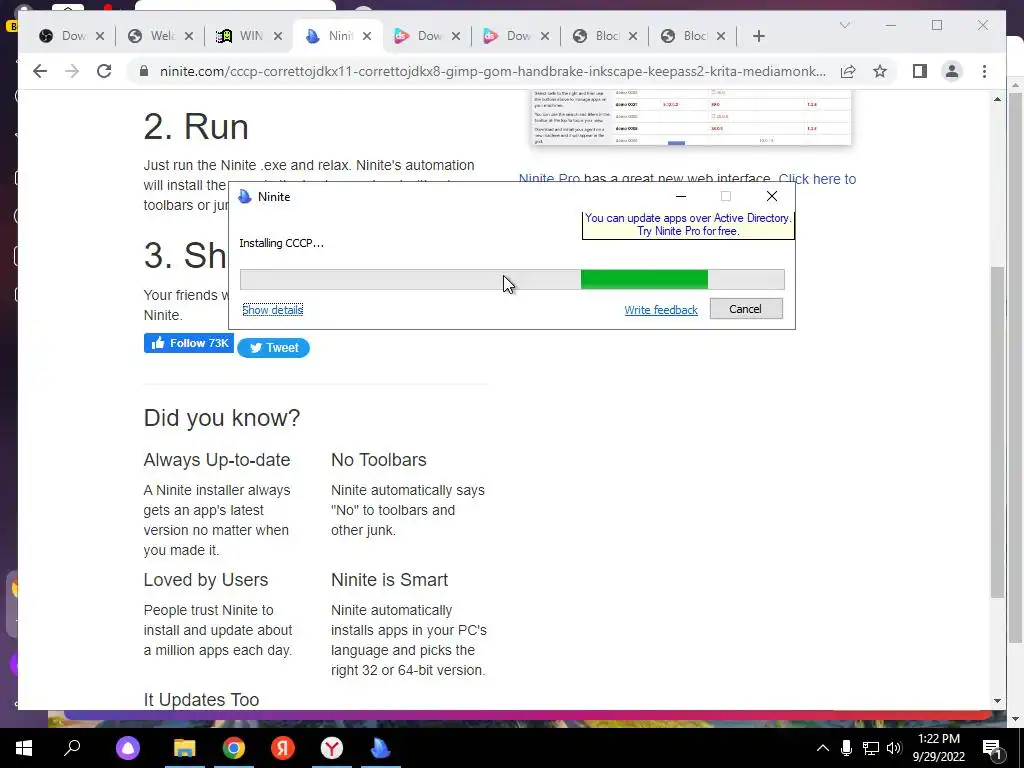1024x768 pixels.
Task: Click the 'Installing CCCP…' status text
Action: pyautogui.click(x=281, y=243)
